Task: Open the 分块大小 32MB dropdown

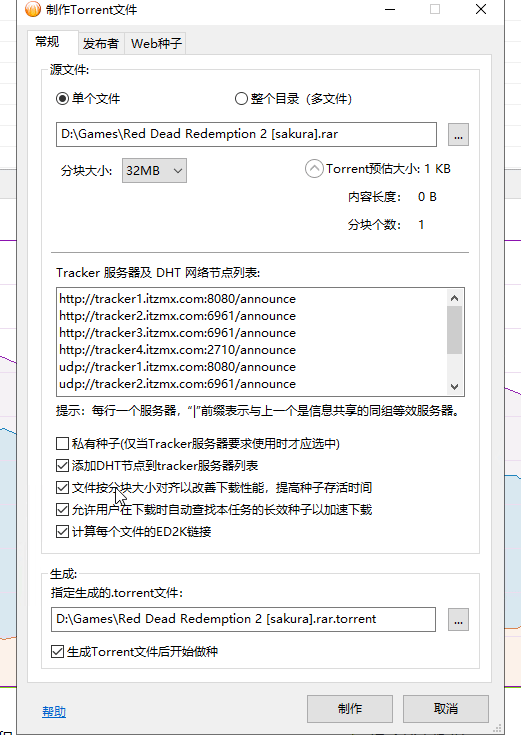Action: [154, 171]
